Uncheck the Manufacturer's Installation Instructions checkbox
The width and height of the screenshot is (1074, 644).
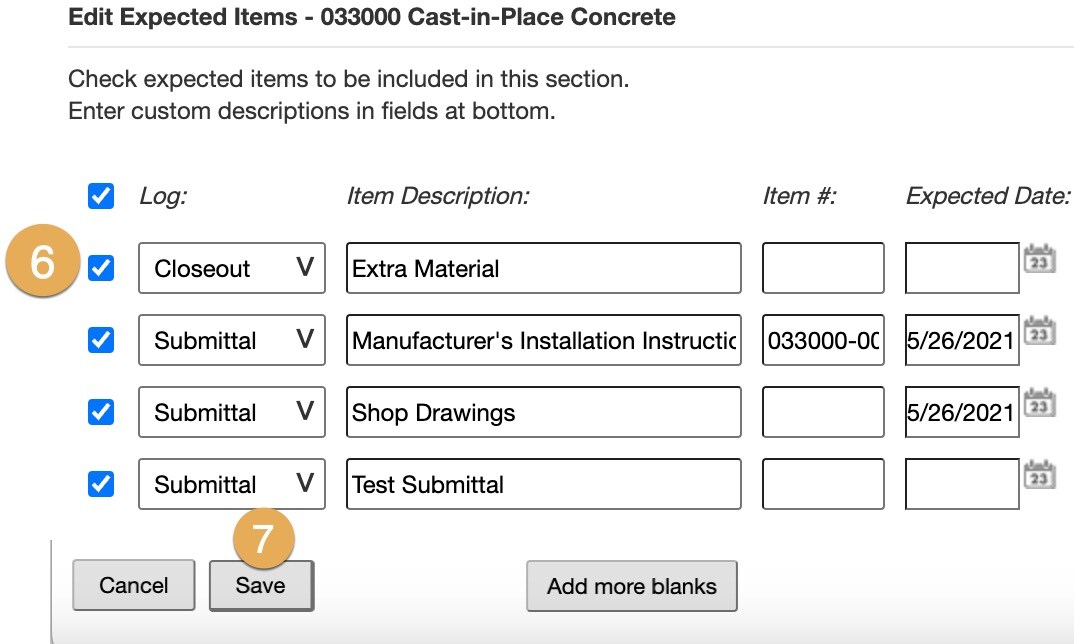101,340
